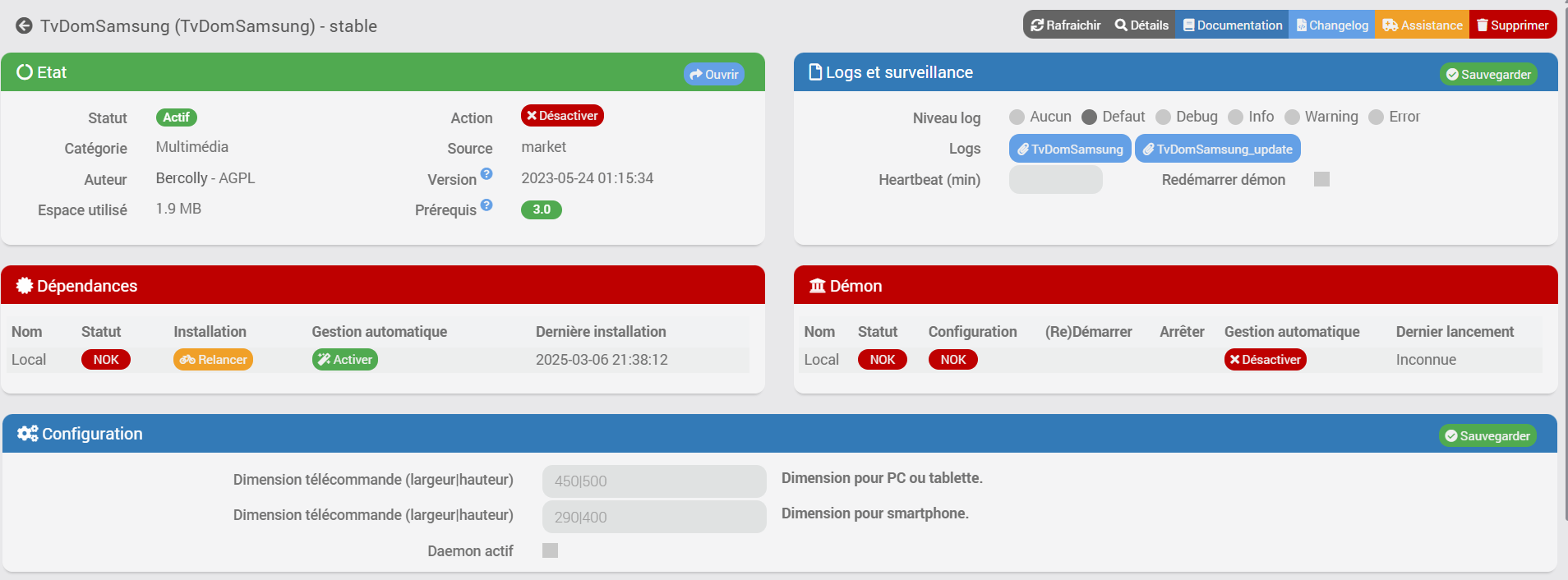The height and width of the screenshot is (580, 1568).
Task: Select Aucun log level
Action: point(1017,117)
